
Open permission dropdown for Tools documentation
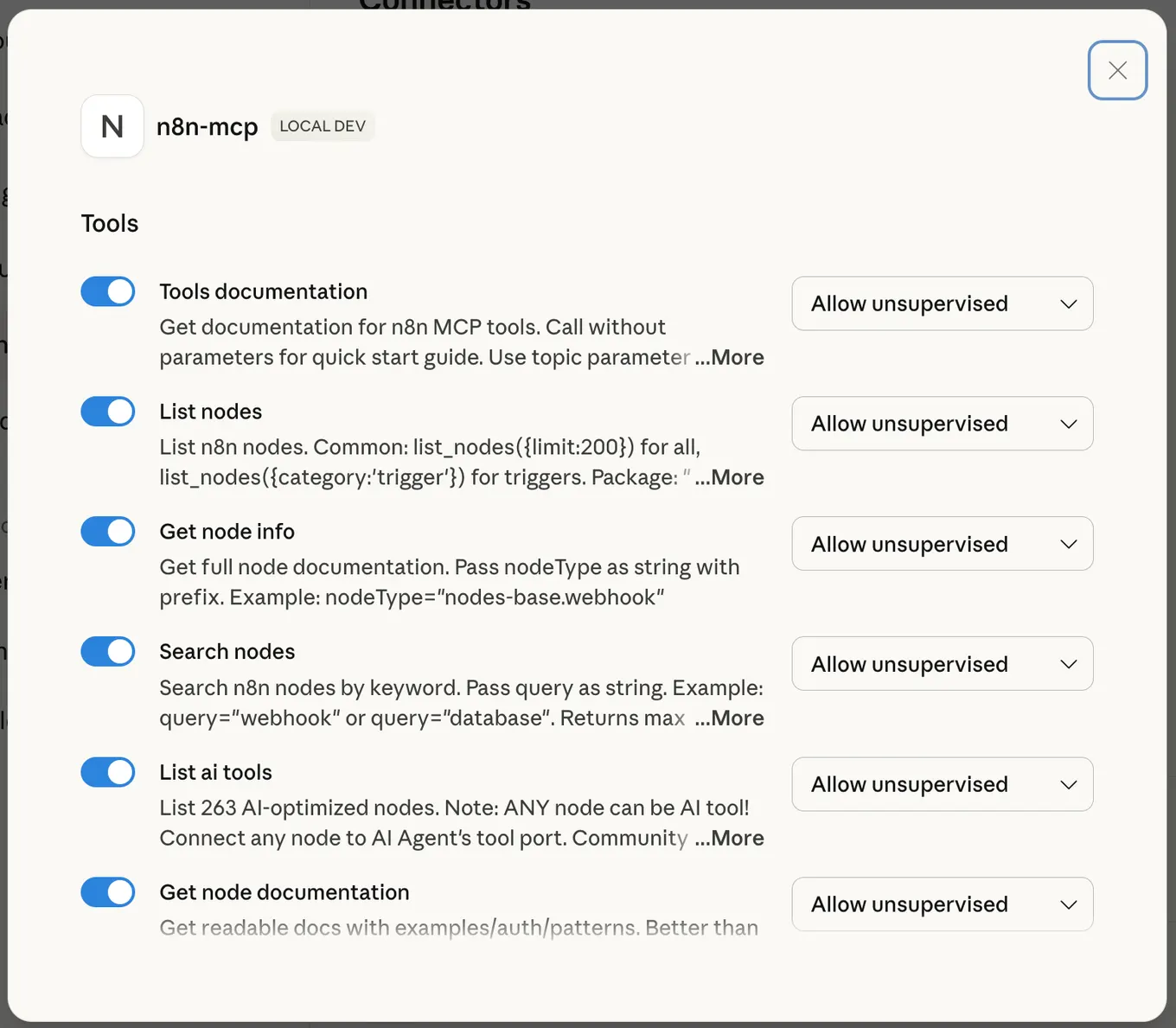(943, 303)
